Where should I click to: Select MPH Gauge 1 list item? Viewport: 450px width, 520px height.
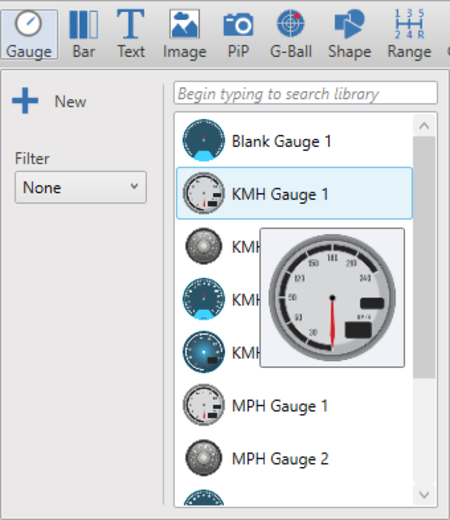[294, 405]
